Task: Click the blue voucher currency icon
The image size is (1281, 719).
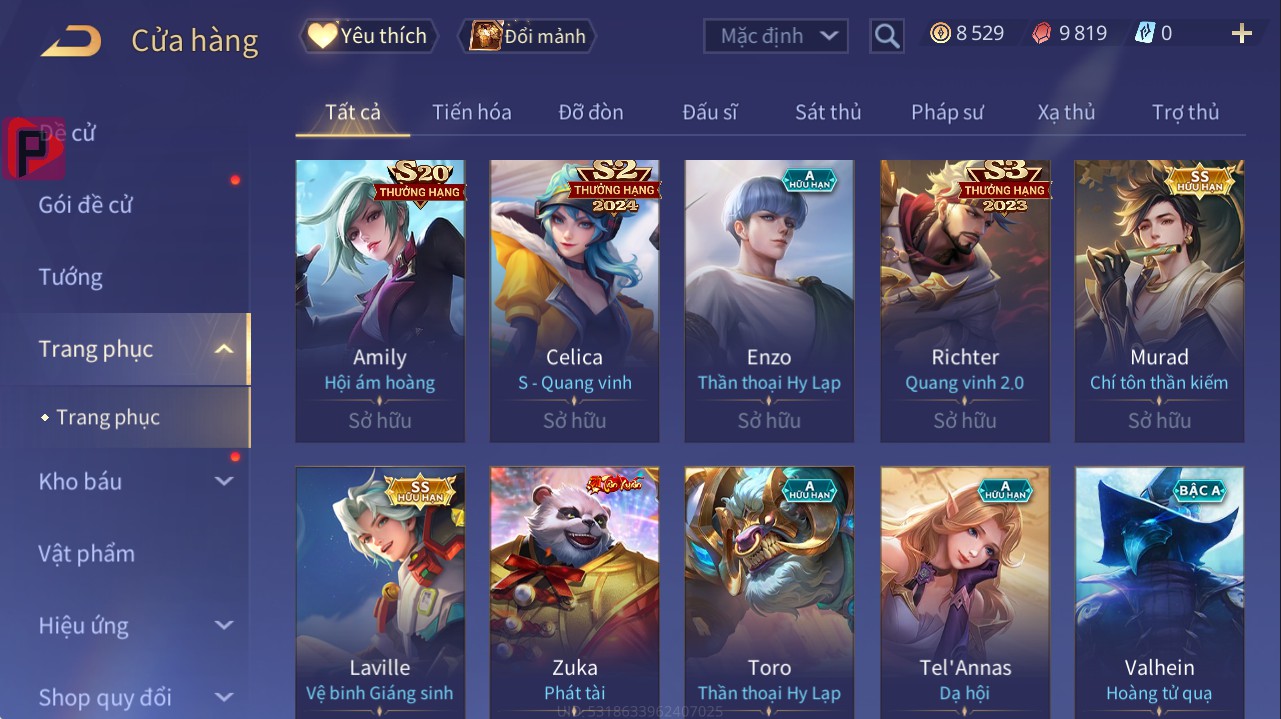Action: [x=1145, y=33]
